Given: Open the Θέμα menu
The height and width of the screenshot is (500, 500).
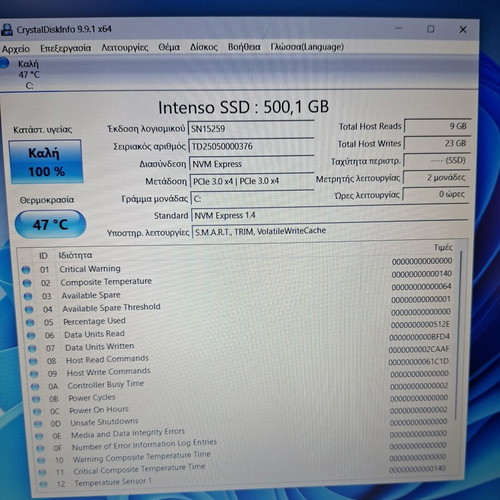Looking at the screenshot, I should [169, 47].
